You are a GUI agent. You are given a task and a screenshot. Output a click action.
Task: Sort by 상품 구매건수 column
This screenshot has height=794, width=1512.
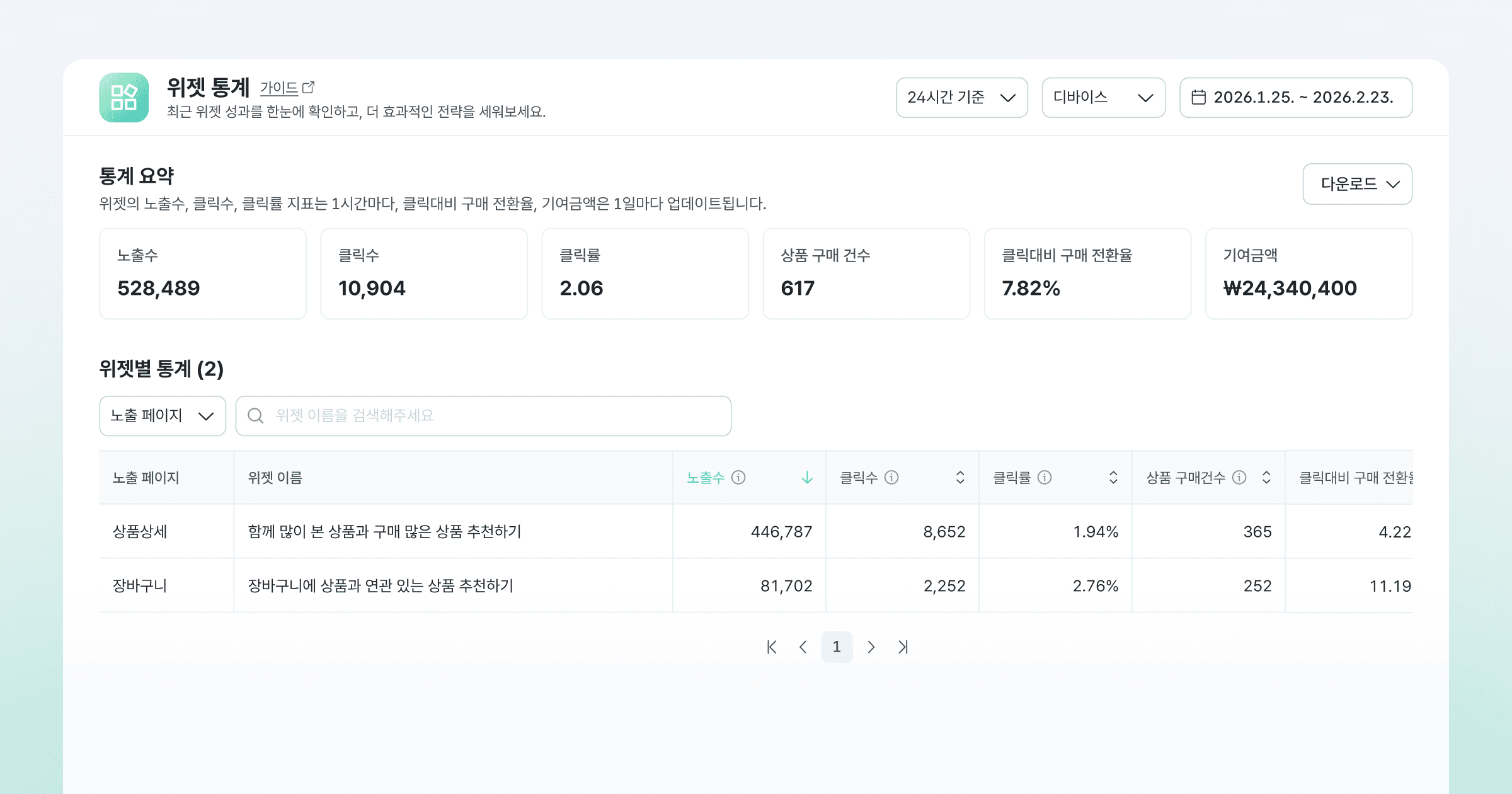click(x=1266, y=478)
